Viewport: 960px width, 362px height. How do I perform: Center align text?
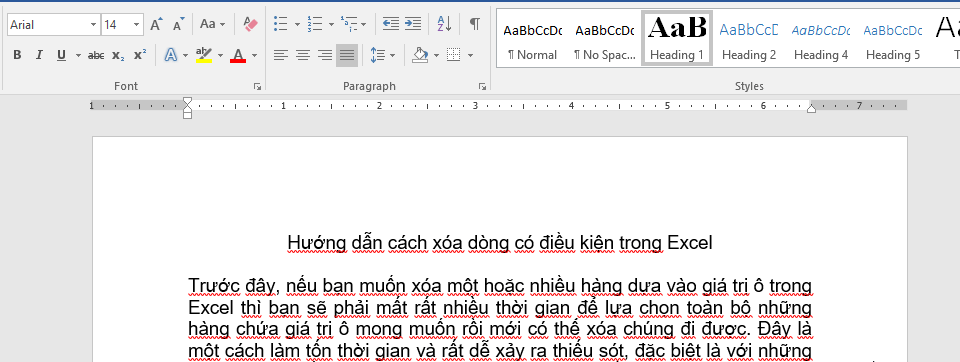(x=302, y=55)
